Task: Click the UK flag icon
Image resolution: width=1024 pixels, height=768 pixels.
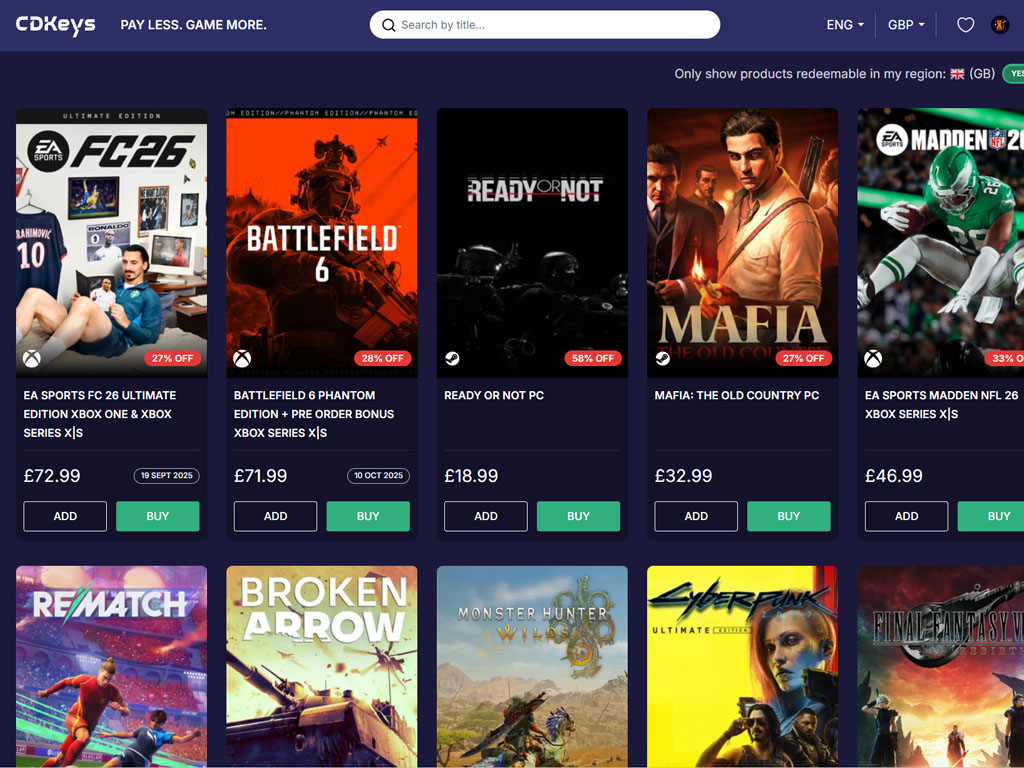Action: click(x=957, y=74)
